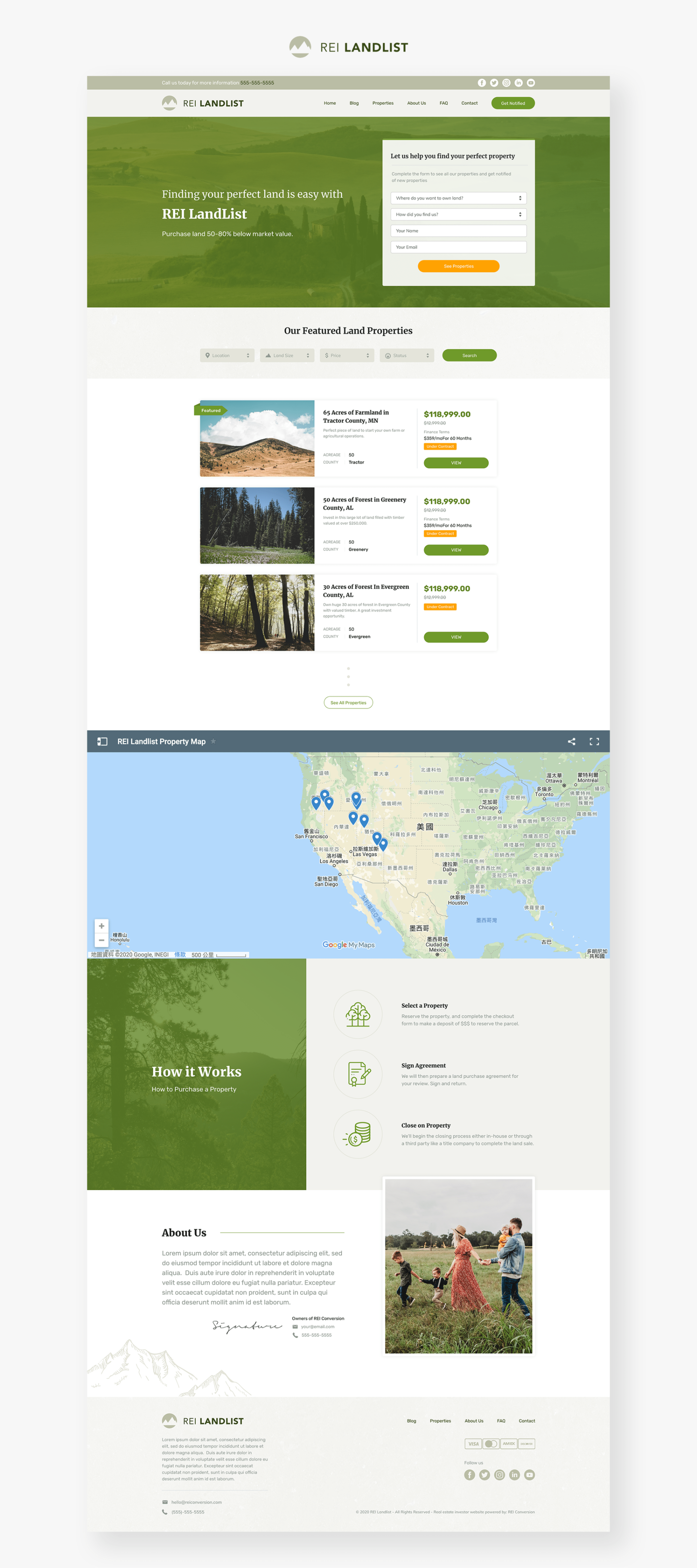Zoom out on the property map

(102, 940)
